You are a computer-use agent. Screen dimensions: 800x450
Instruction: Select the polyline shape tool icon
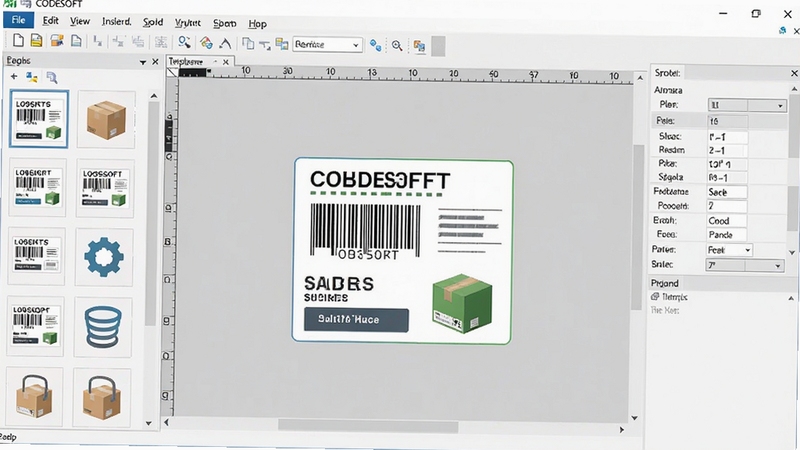point(225,43)
